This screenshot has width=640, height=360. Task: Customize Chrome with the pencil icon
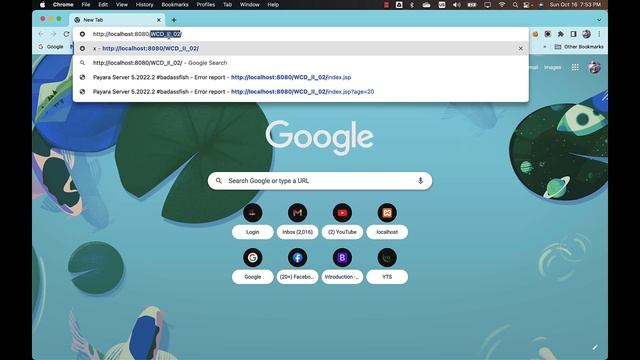pyautogui.click(x=595, y=347)
